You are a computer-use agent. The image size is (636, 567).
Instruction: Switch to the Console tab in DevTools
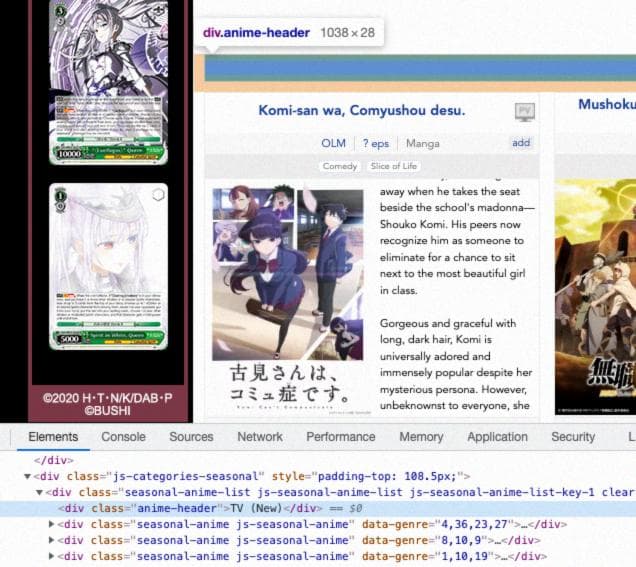[123, 437]
